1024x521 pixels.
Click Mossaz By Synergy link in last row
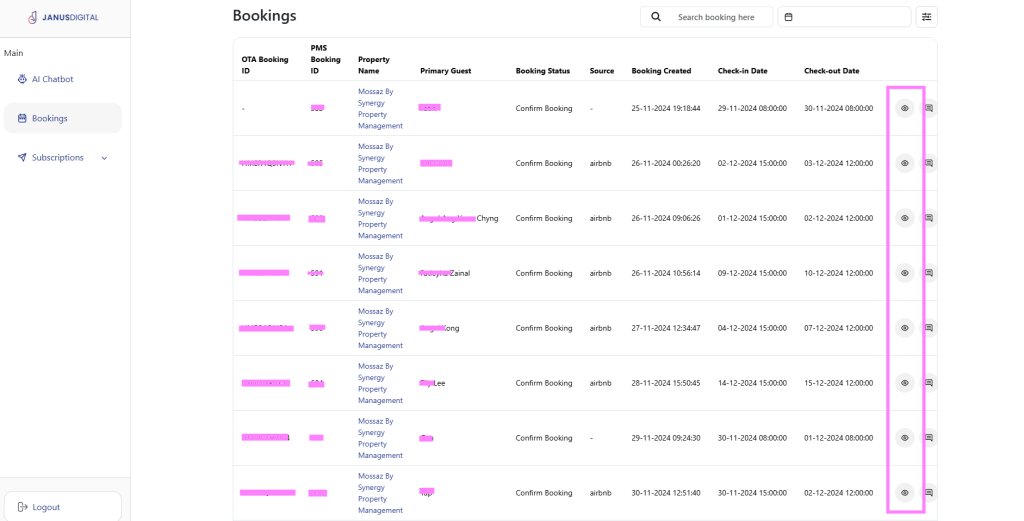point(380,493)
